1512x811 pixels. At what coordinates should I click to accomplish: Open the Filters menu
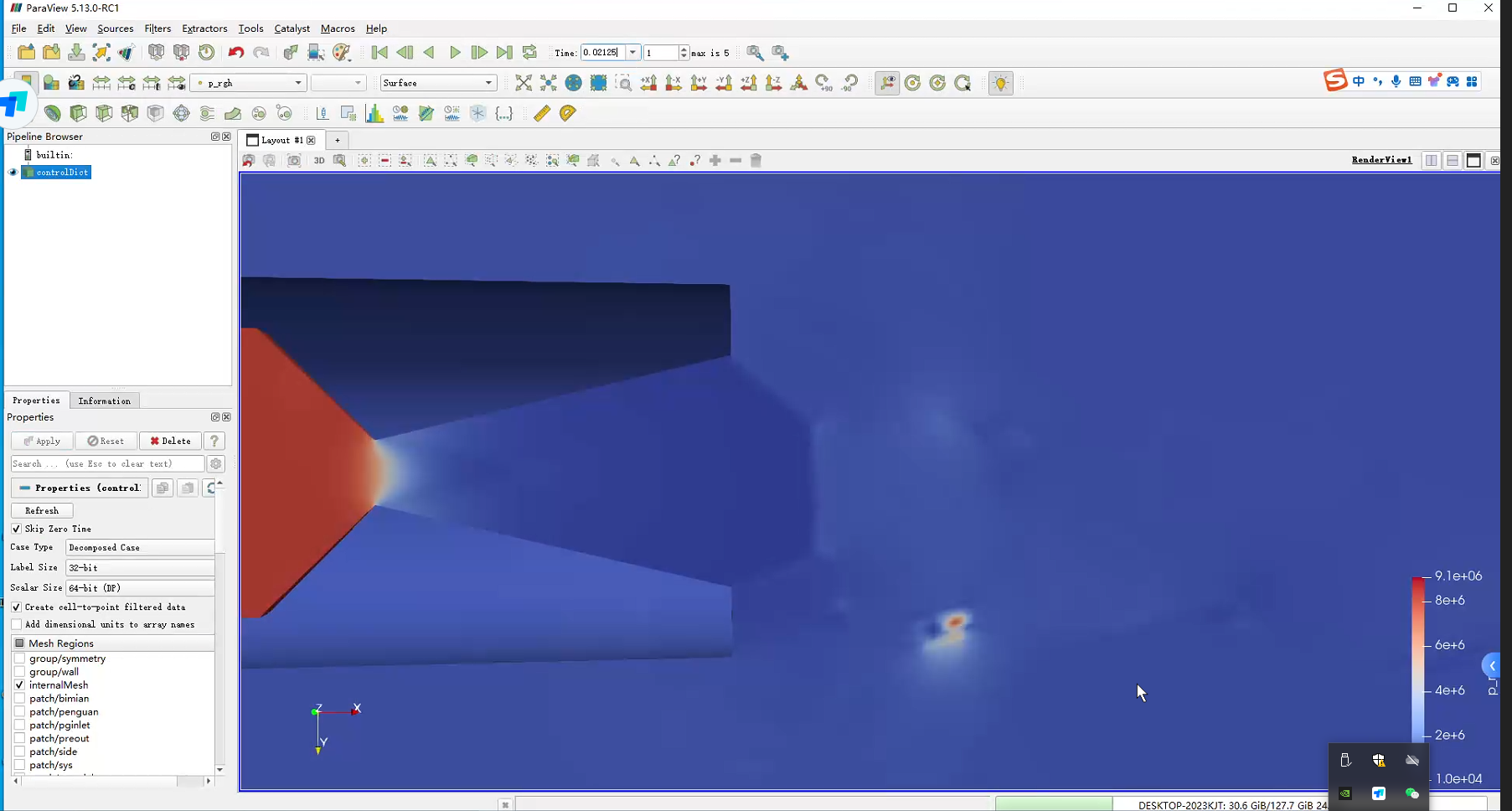tap(157, 28)
